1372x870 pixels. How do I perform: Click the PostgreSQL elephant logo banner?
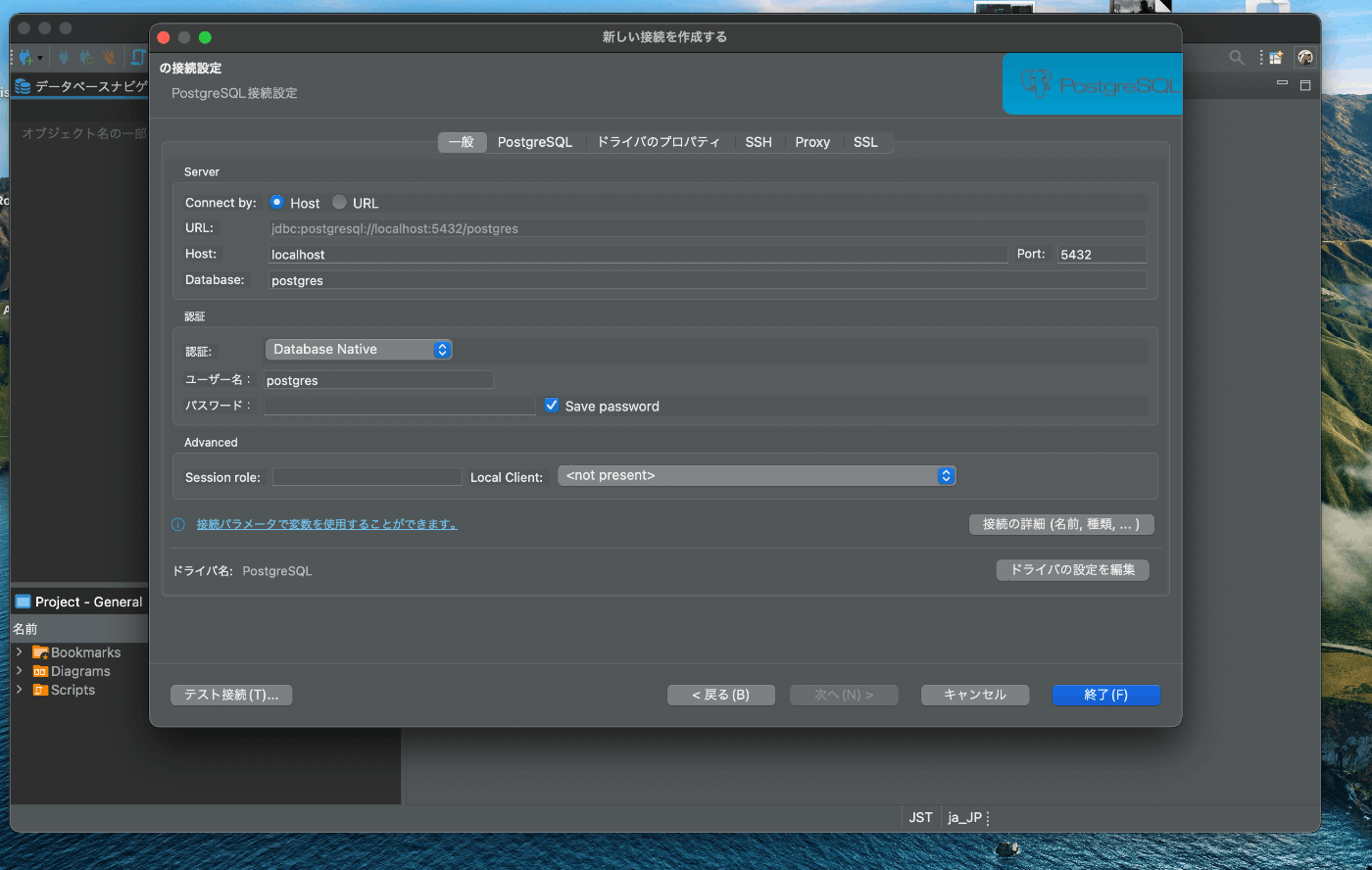[x=1092, y=84]
